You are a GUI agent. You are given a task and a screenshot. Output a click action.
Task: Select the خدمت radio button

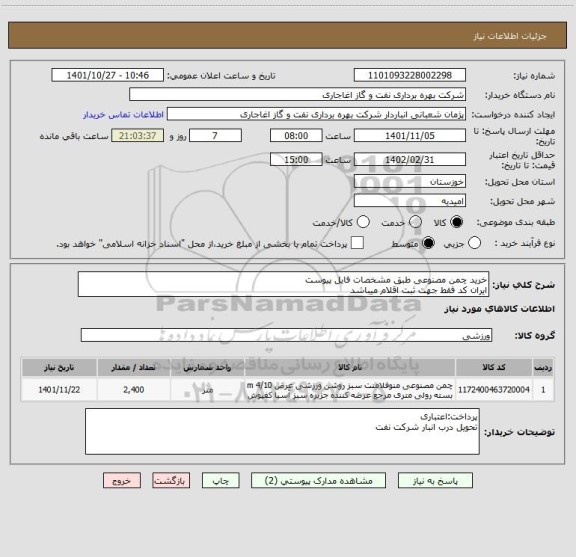[415, 222]
